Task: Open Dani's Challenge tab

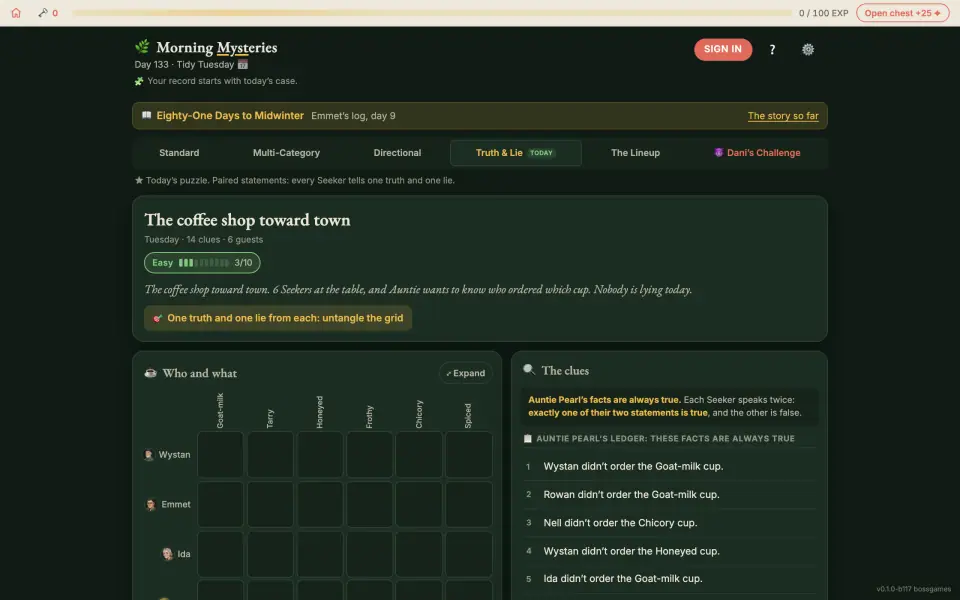Action: (757, 152)
